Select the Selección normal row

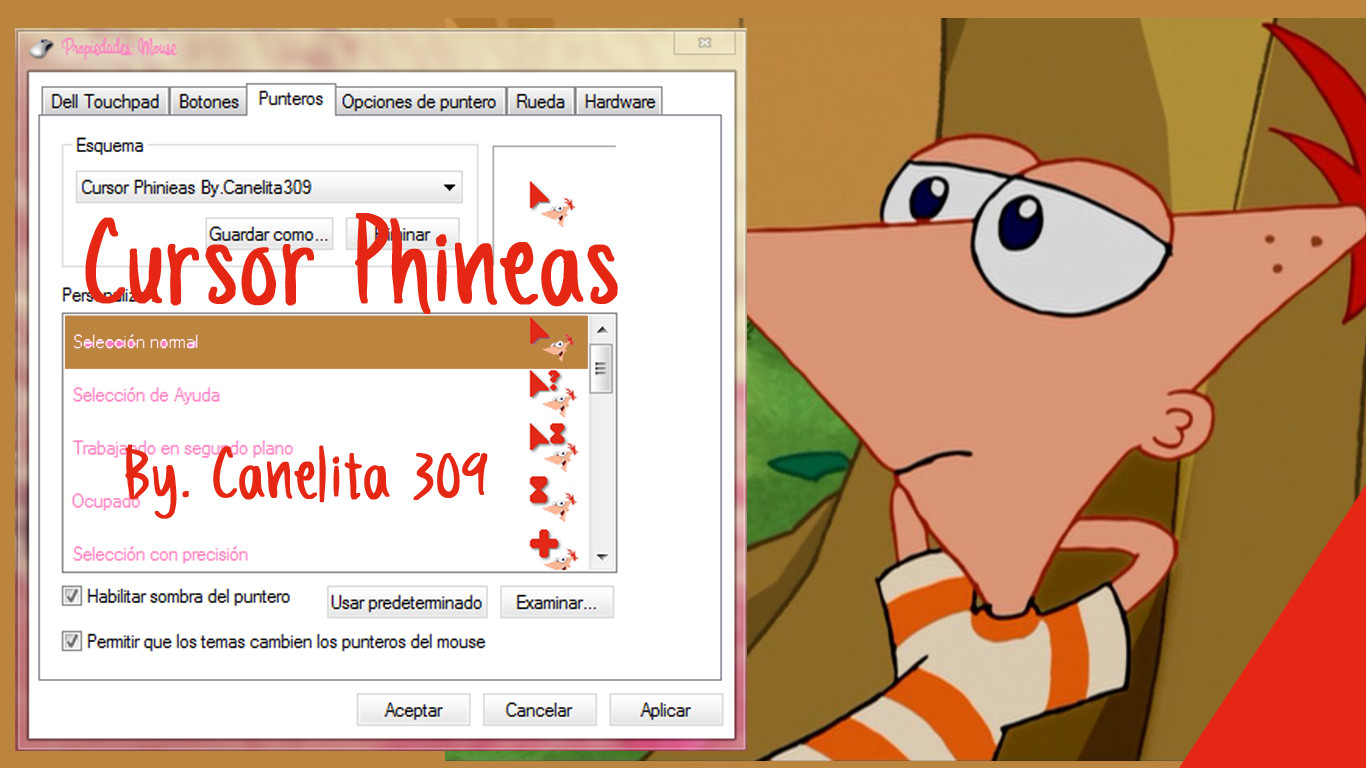tap(326, 342)
